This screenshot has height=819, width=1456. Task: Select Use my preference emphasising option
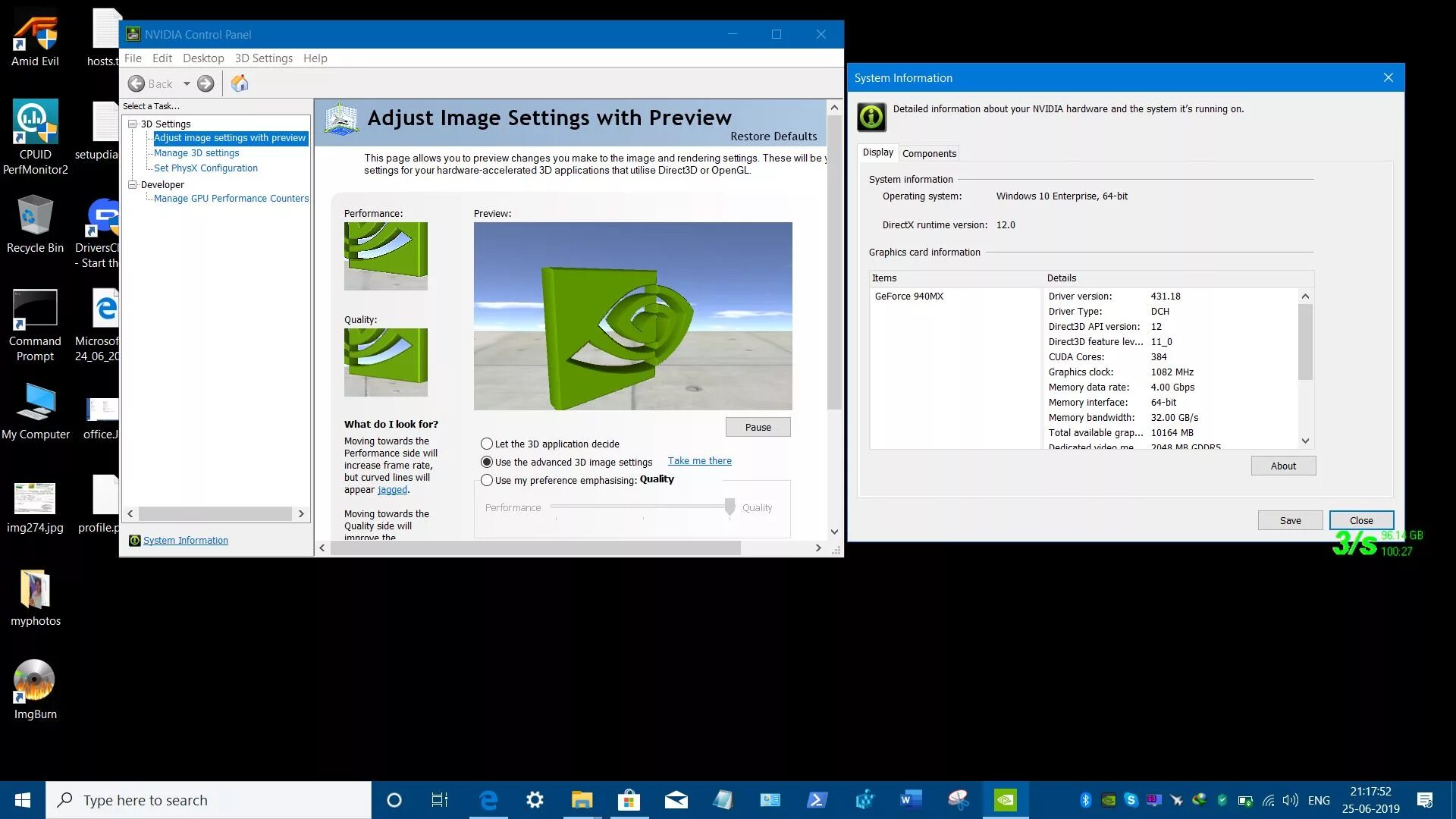487,480
